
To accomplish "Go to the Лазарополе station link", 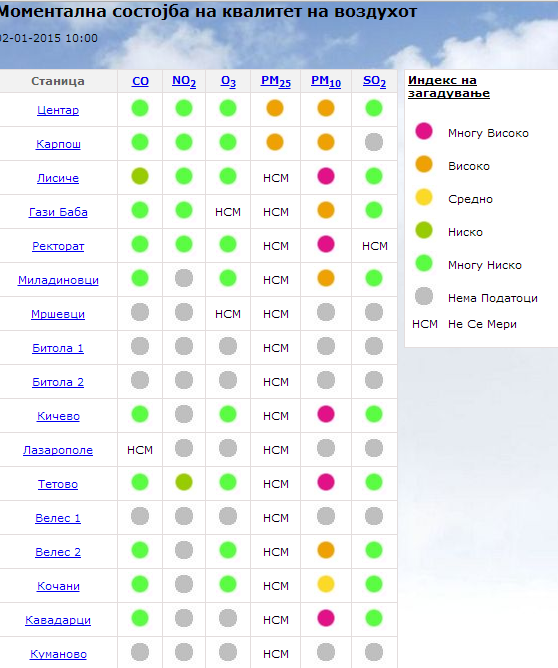I will coord(58,450).
